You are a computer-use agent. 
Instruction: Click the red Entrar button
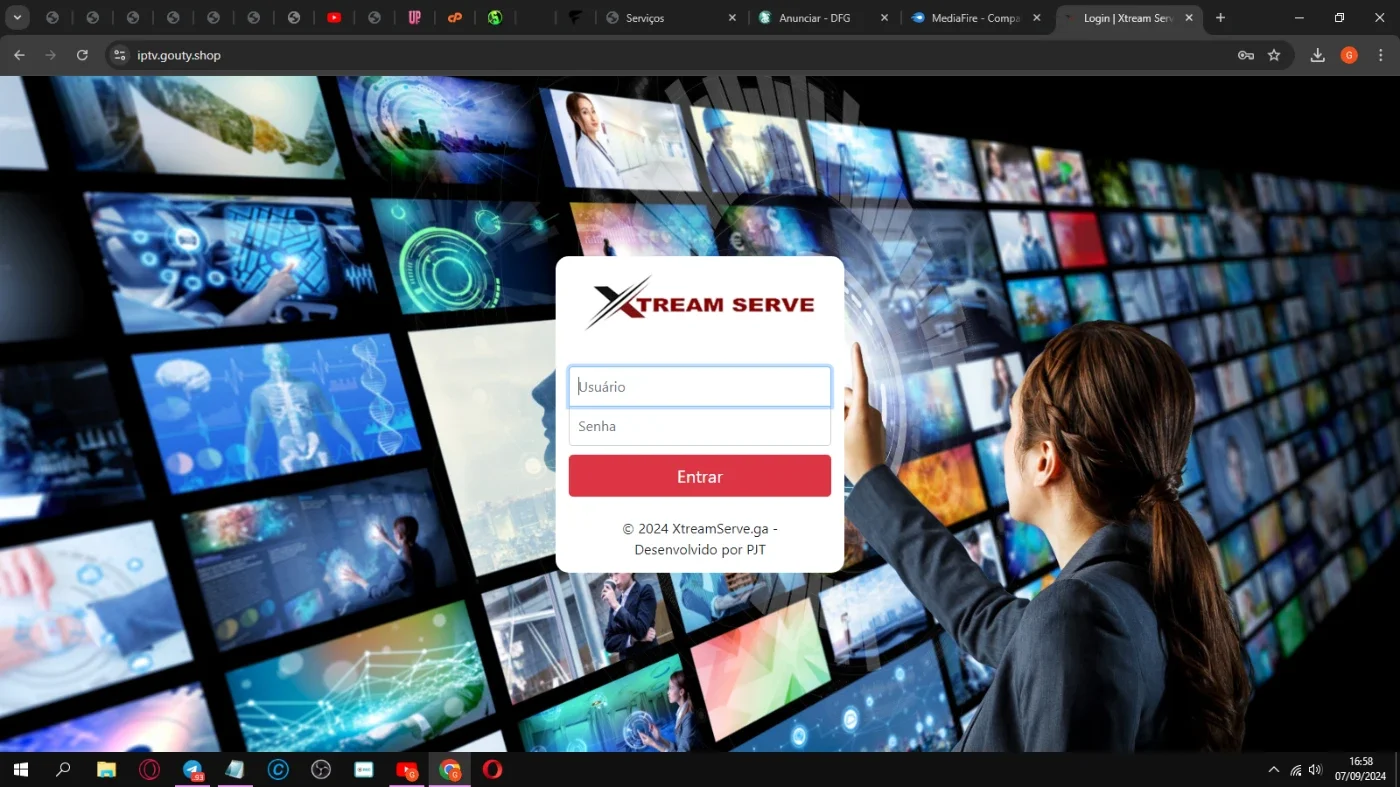point(699,476)
